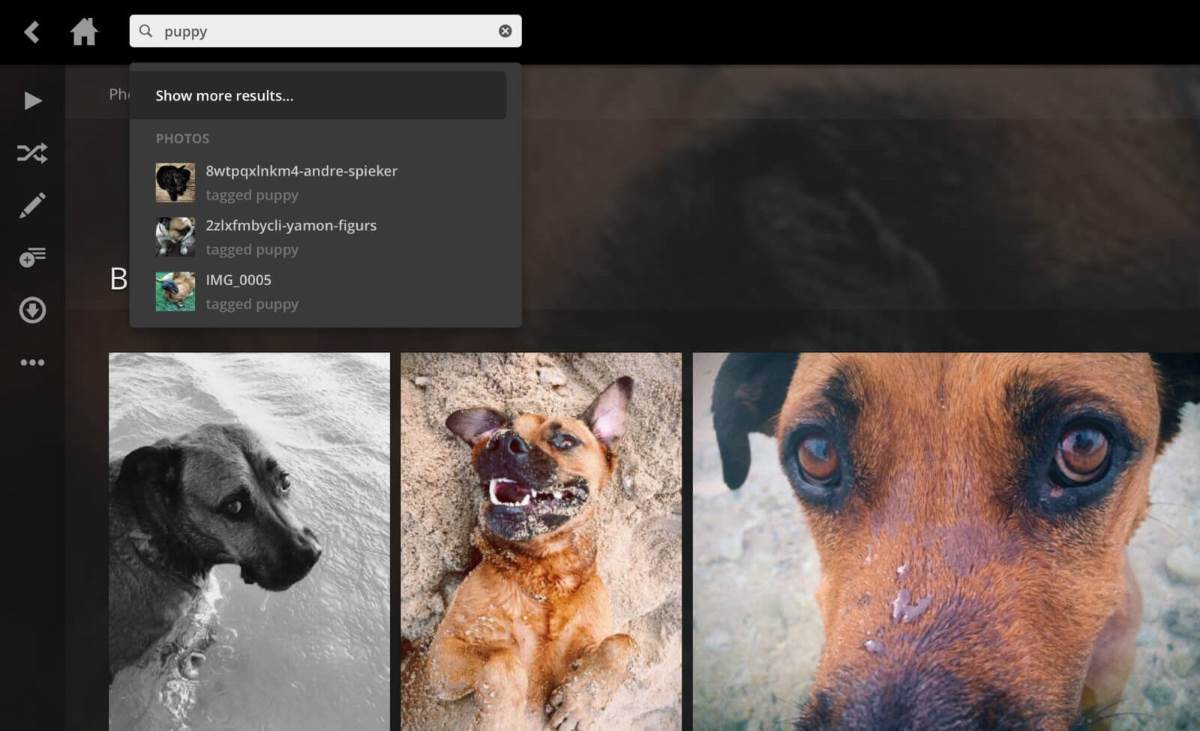Open the pencil edit icon
This screenshot has height=731, width=1200.
[x=32, y=206]
